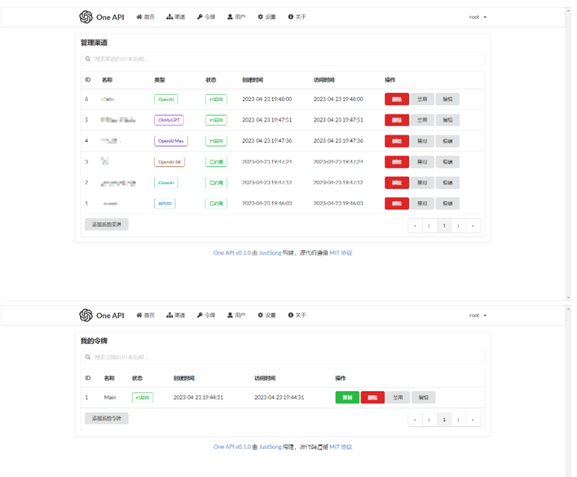The height and width of the screenshot is (477, 577).
Task: Click the search magnifier in the channel search box
Action: [x=88, y=59]
